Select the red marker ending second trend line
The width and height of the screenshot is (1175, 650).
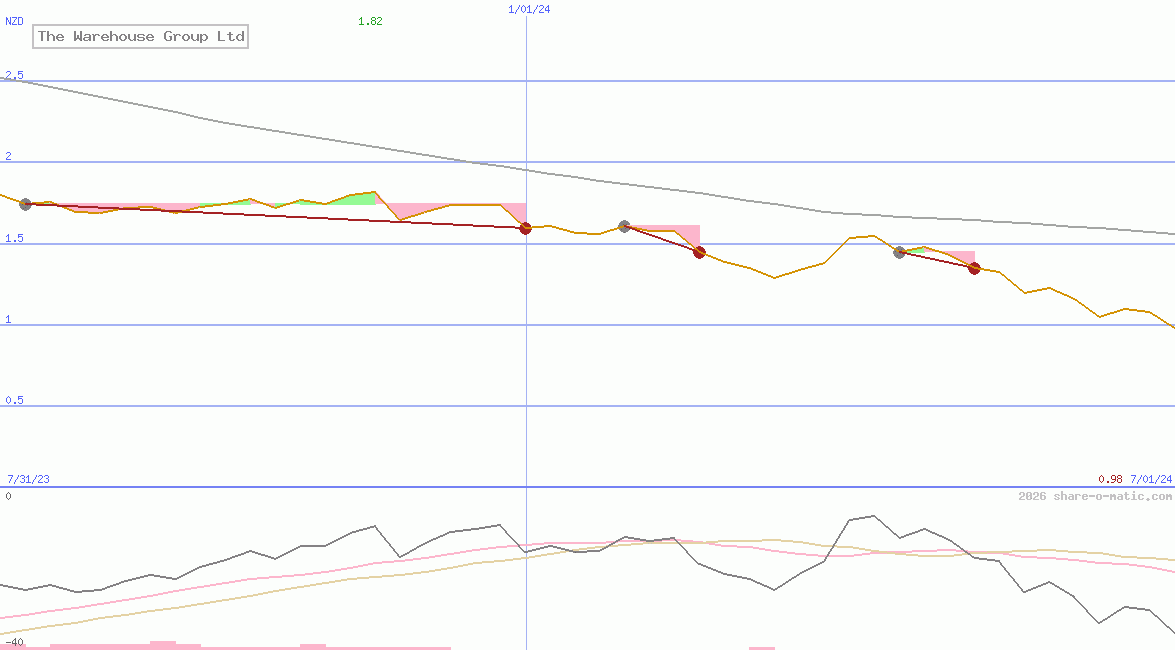point(699,253)
